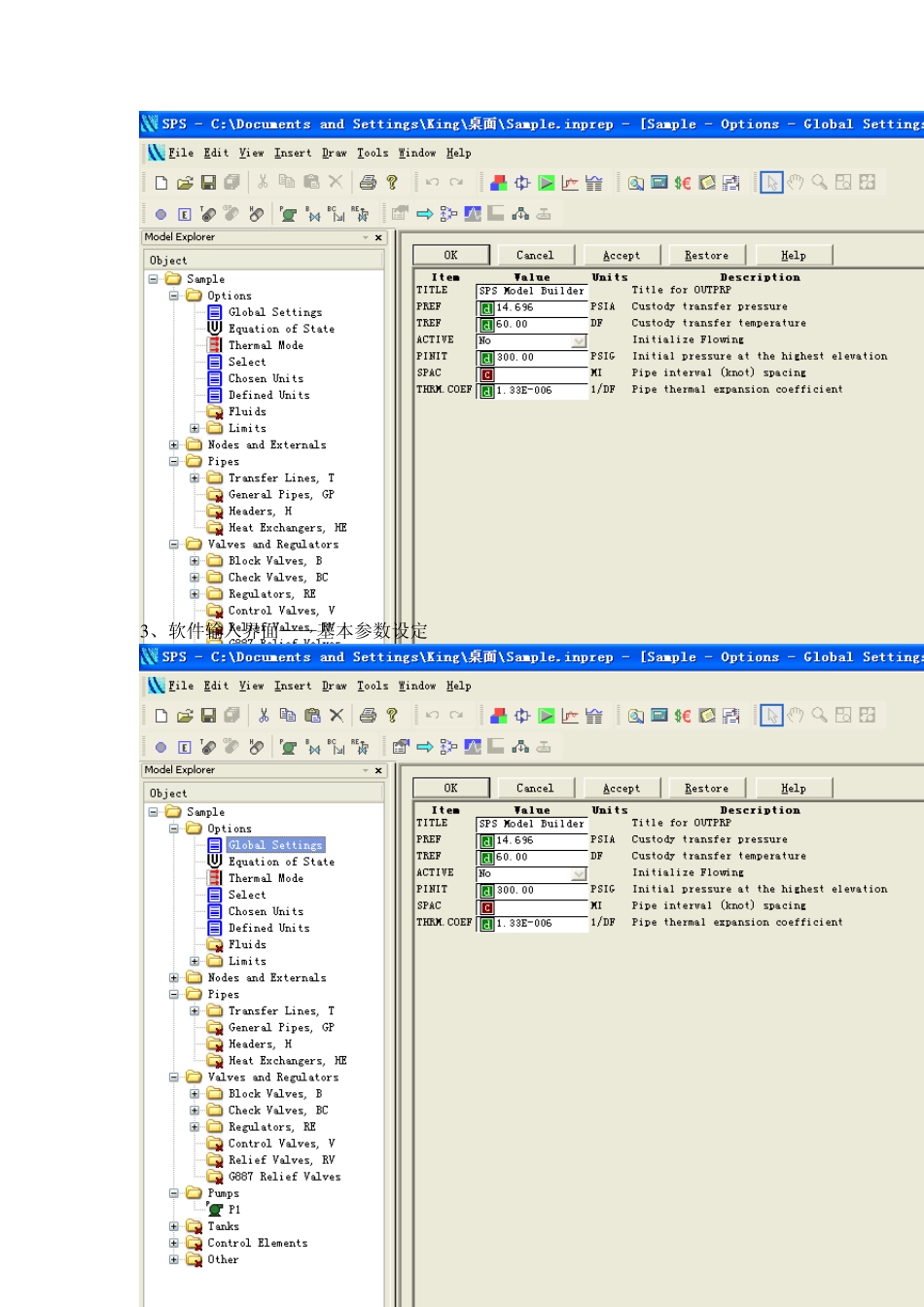The width and height of the screenshot is (924, 1307).
Task: Collapse the Pumps folder in the tree
Action: click(x=174, y=1193)
